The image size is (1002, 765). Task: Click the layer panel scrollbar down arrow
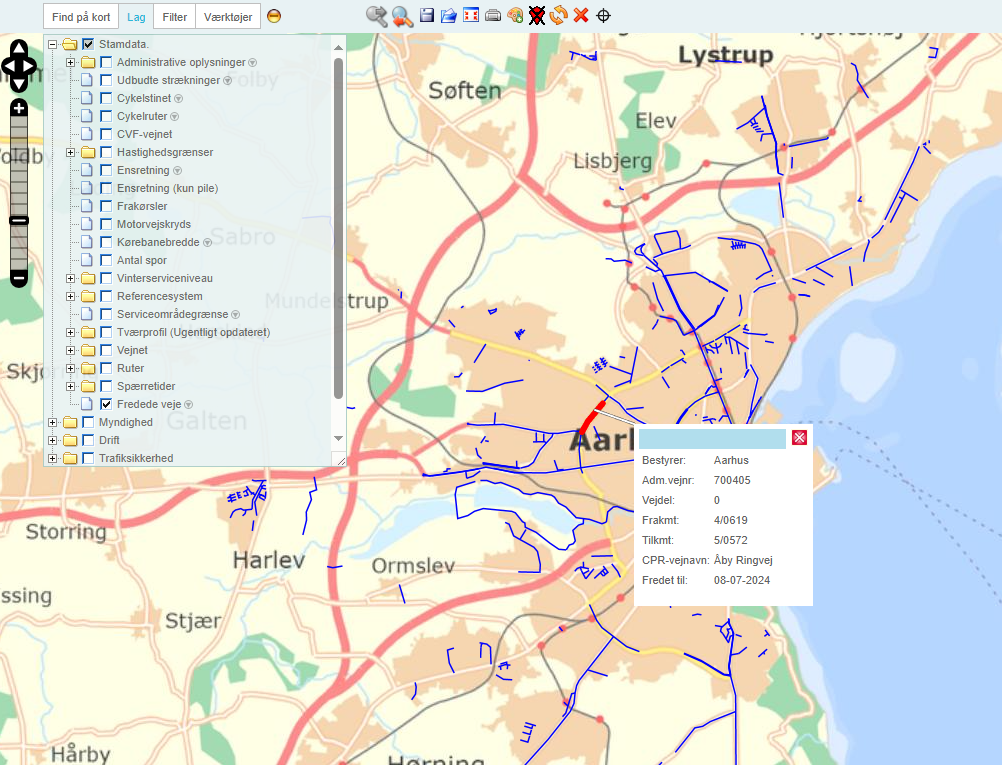pyautogui.click(x=338, y=438)
